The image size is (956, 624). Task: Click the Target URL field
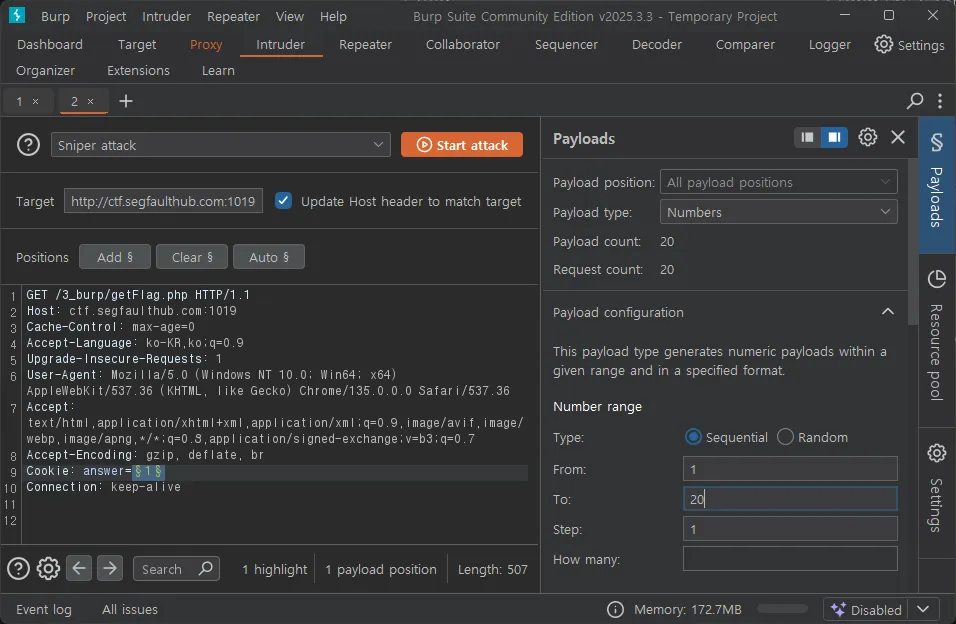click(x=163, y=201)
